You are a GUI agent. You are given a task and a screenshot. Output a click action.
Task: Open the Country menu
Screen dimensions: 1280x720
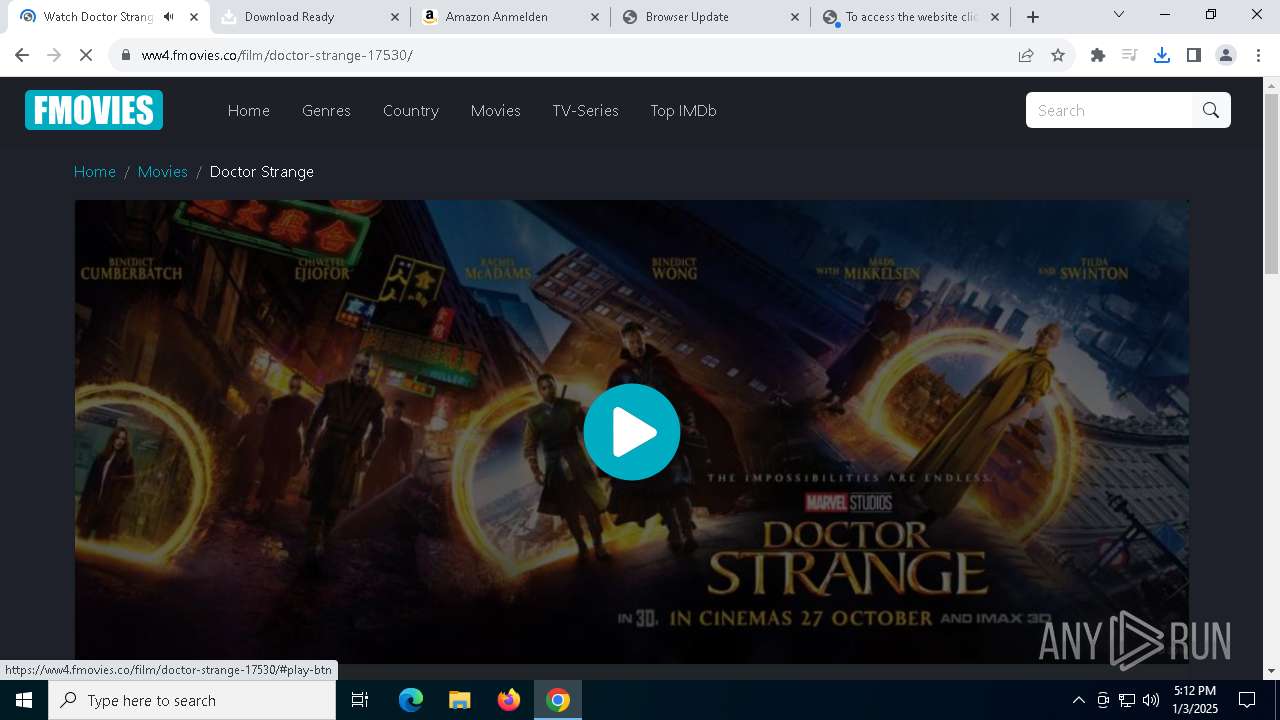point(411,111)
